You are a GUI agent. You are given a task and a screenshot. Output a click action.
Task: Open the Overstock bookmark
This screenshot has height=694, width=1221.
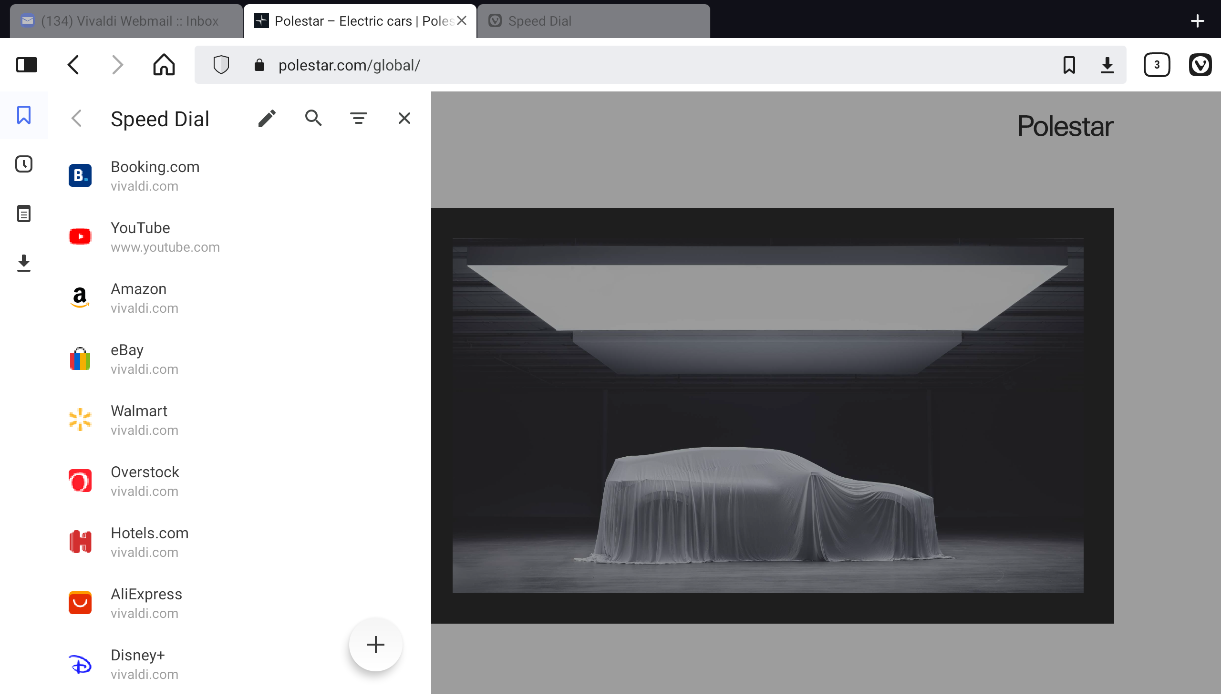click(241, 481)
